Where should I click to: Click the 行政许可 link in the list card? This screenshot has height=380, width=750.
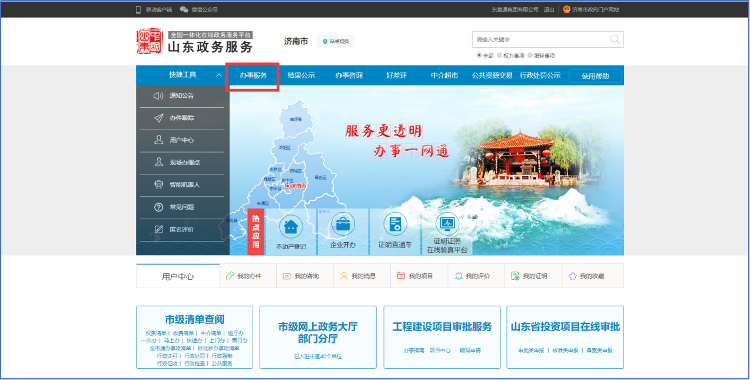167,356
